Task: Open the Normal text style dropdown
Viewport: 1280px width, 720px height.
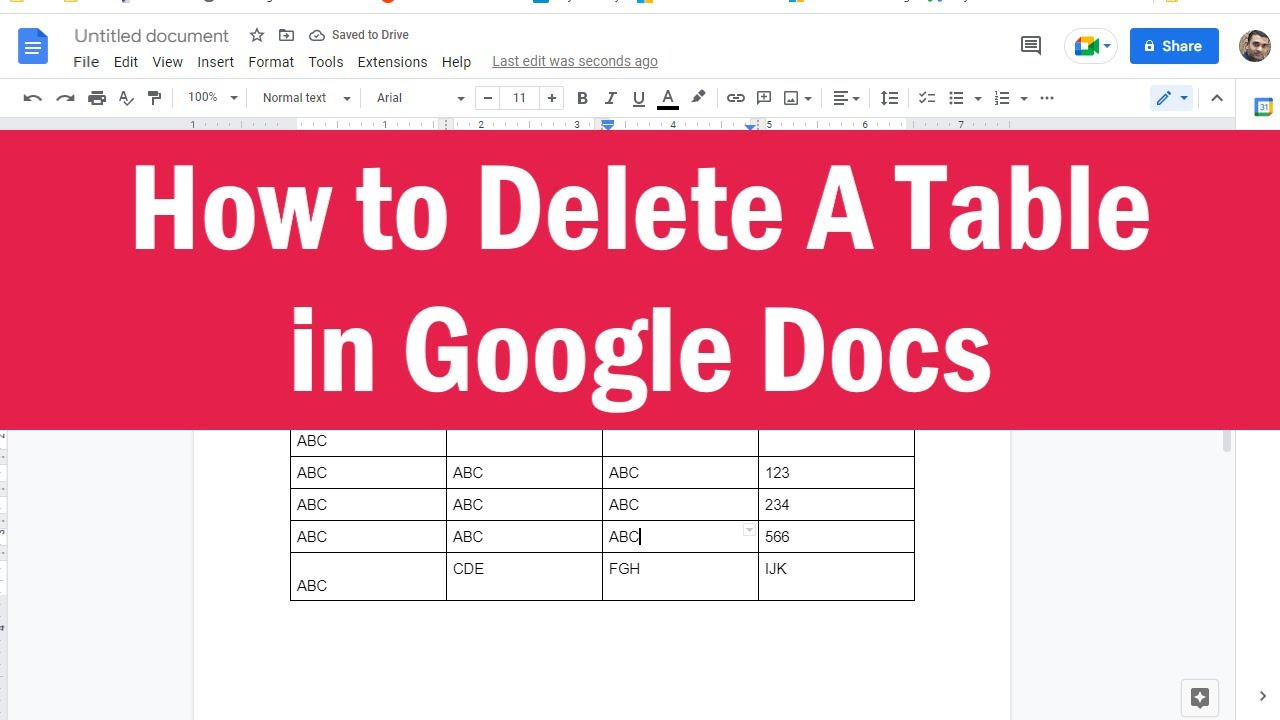Action: (306, 98)
